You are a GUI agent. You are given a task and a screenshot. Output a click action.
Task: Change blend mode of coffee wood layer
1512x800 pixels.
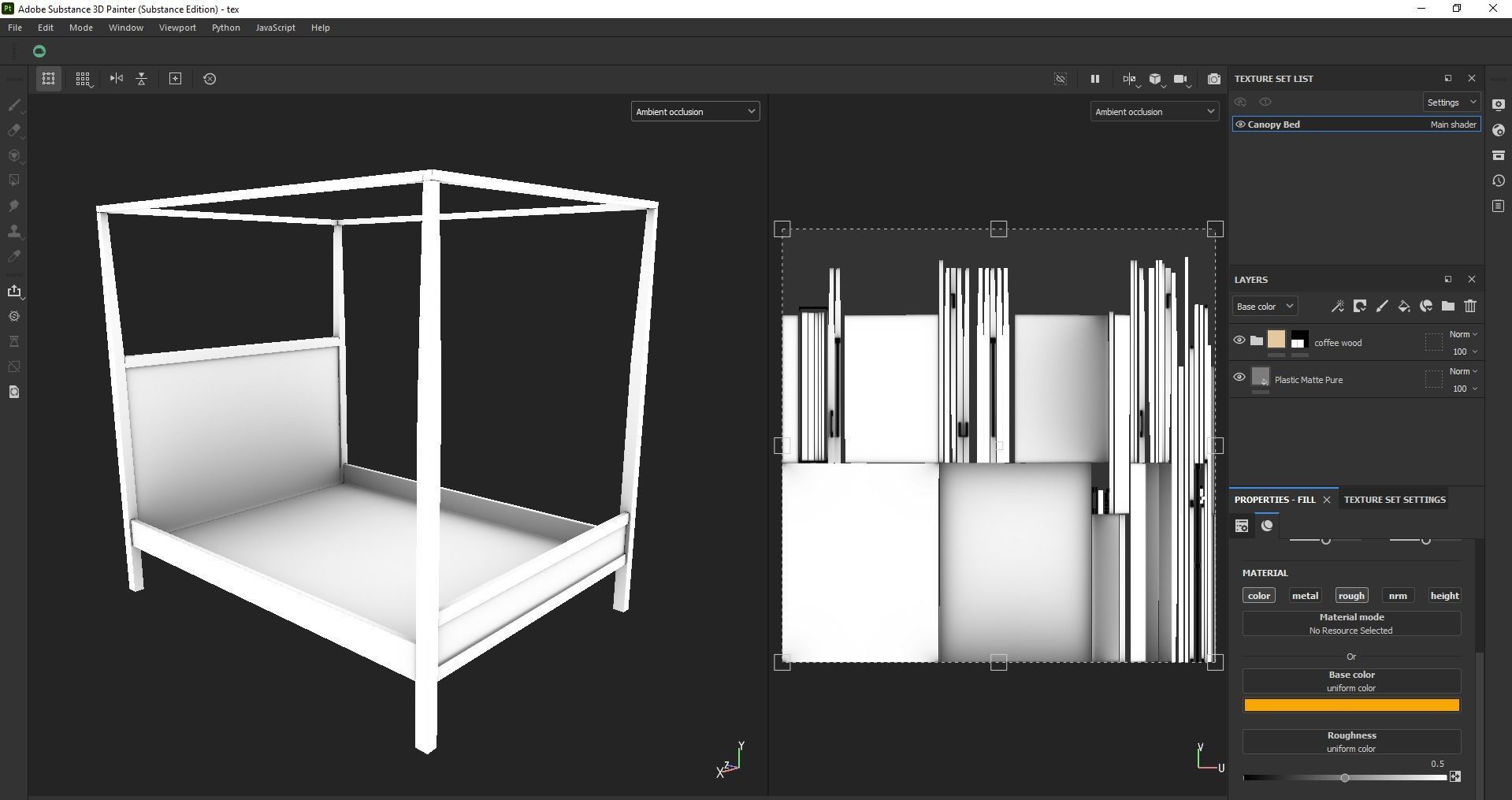1463,335
